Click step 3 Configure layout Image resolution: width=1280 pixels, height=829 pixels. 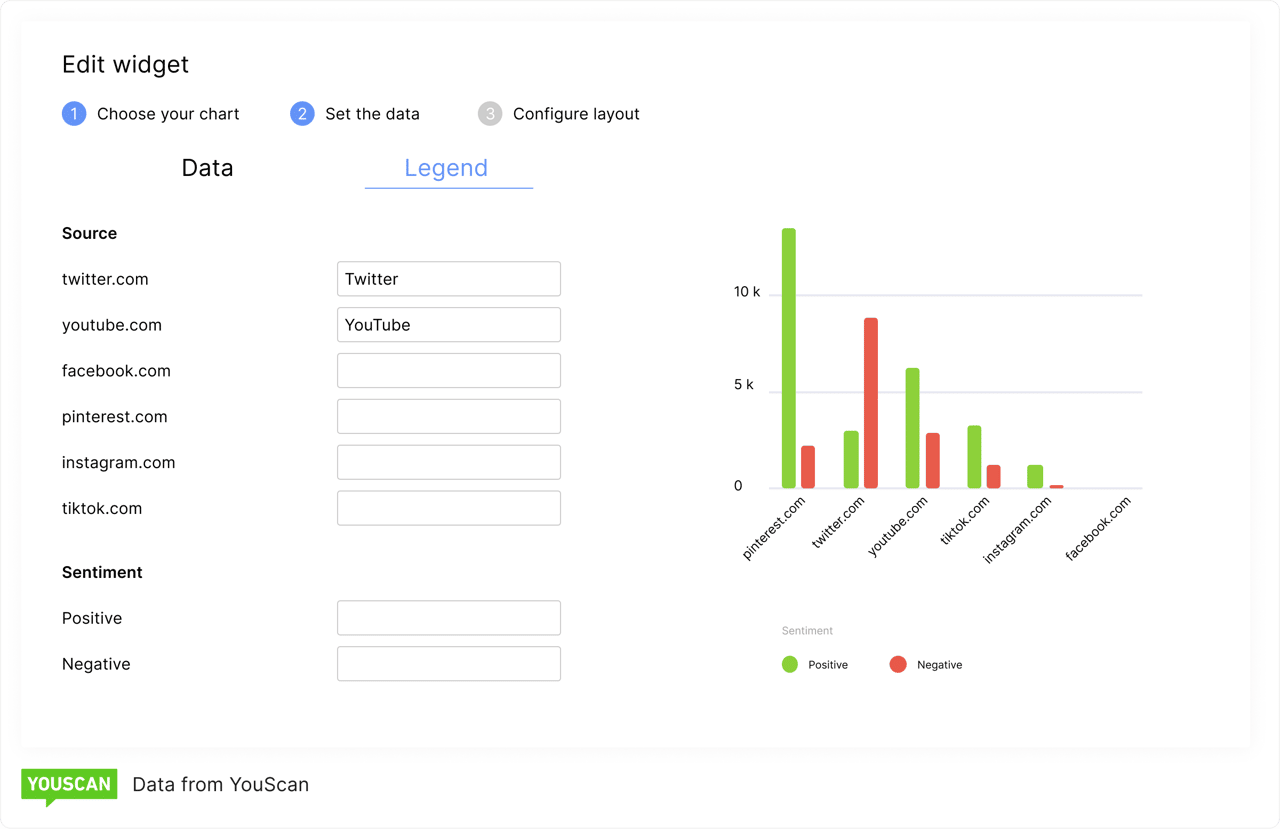(559, 113)
